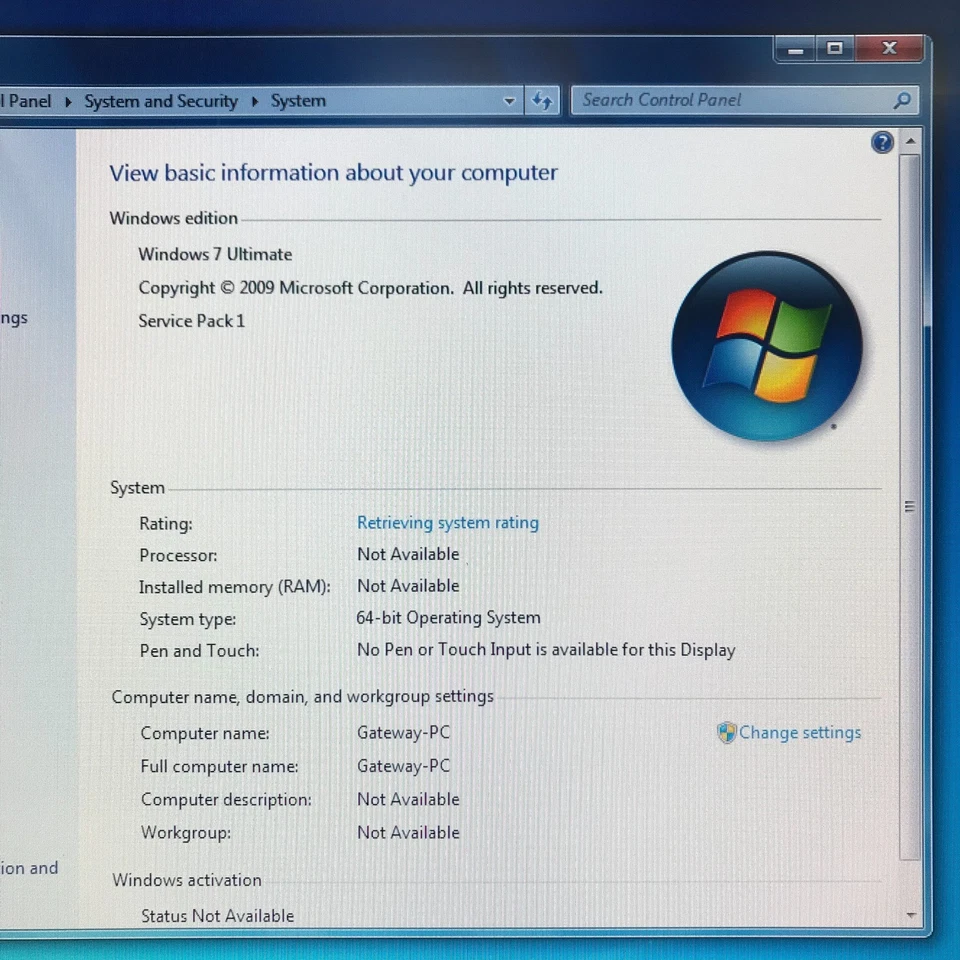Click the minimize window button

(795, 48)
